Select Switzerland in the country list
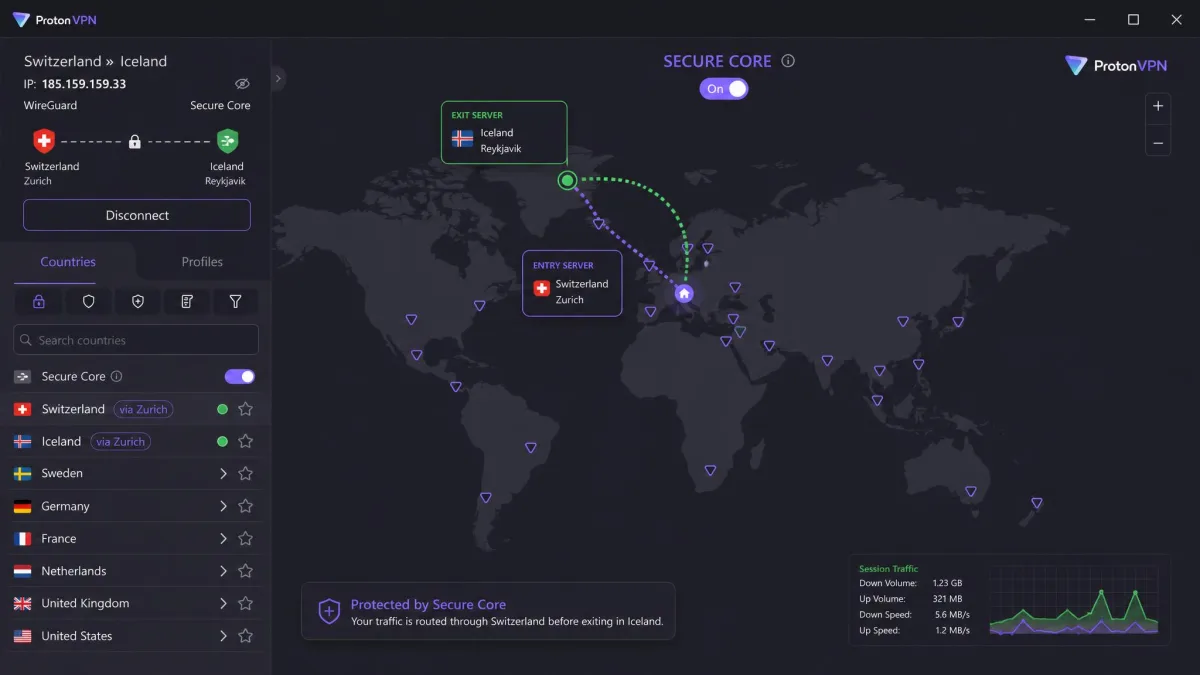Screen dimensions: 1200x675 coord(135,409)
